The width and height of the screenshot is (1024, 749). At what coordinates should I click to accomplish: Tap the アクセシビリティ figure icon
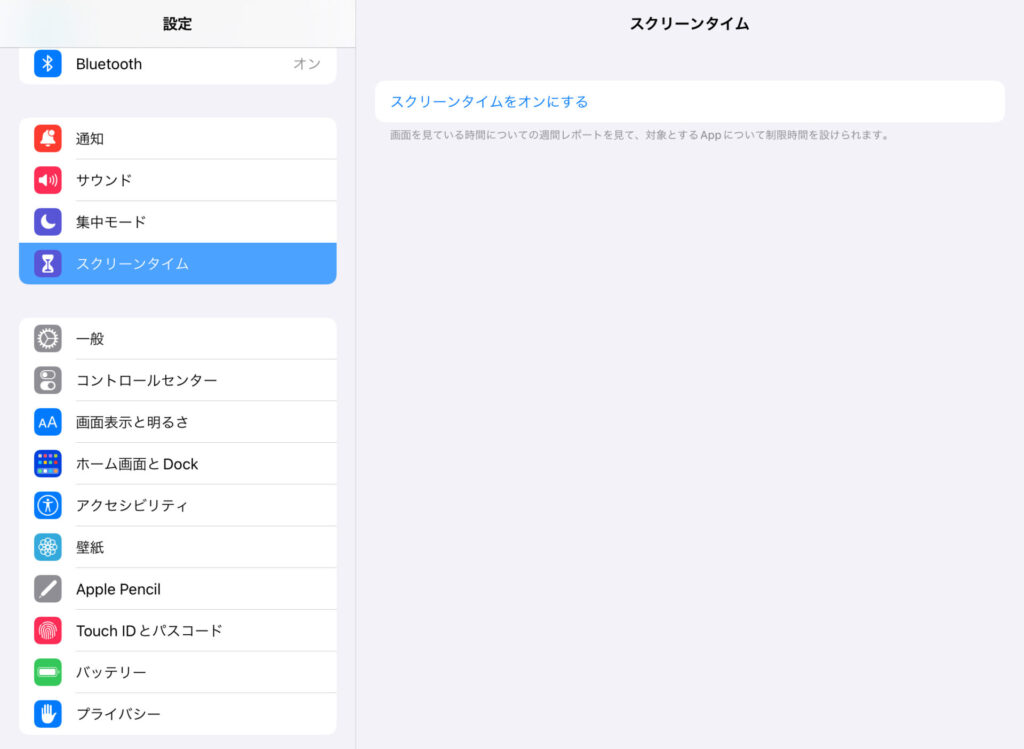tap(48, 505)
